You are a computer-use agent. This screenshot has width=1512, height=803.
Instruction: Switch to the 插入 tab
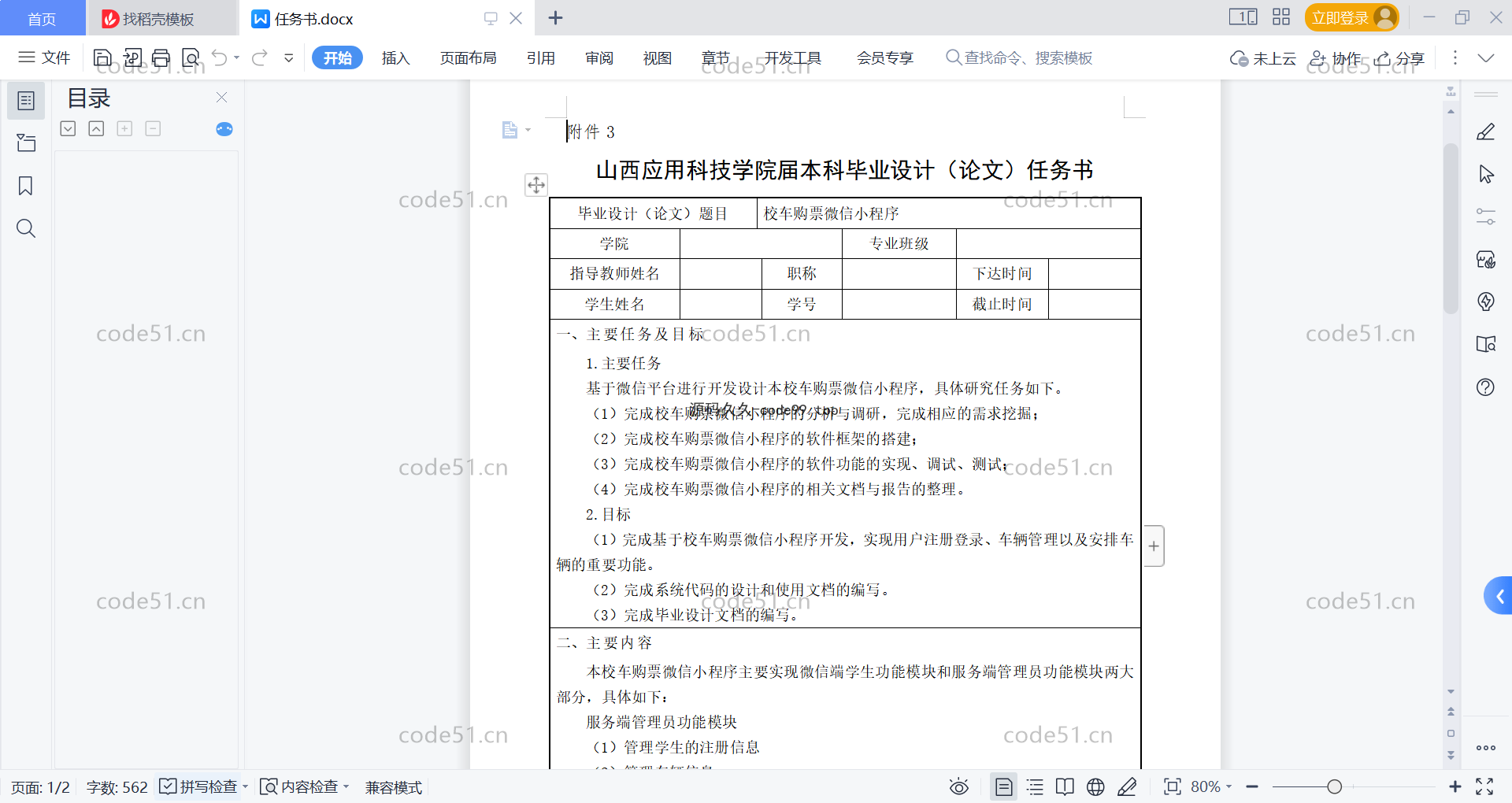click(395, 57)
